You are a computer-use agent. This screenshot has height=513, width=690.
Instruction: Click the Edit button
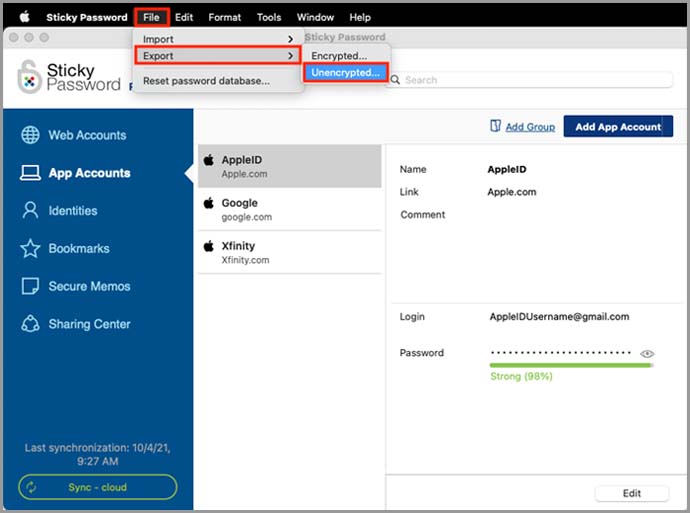pyautogui.click(x=631, y=493)
